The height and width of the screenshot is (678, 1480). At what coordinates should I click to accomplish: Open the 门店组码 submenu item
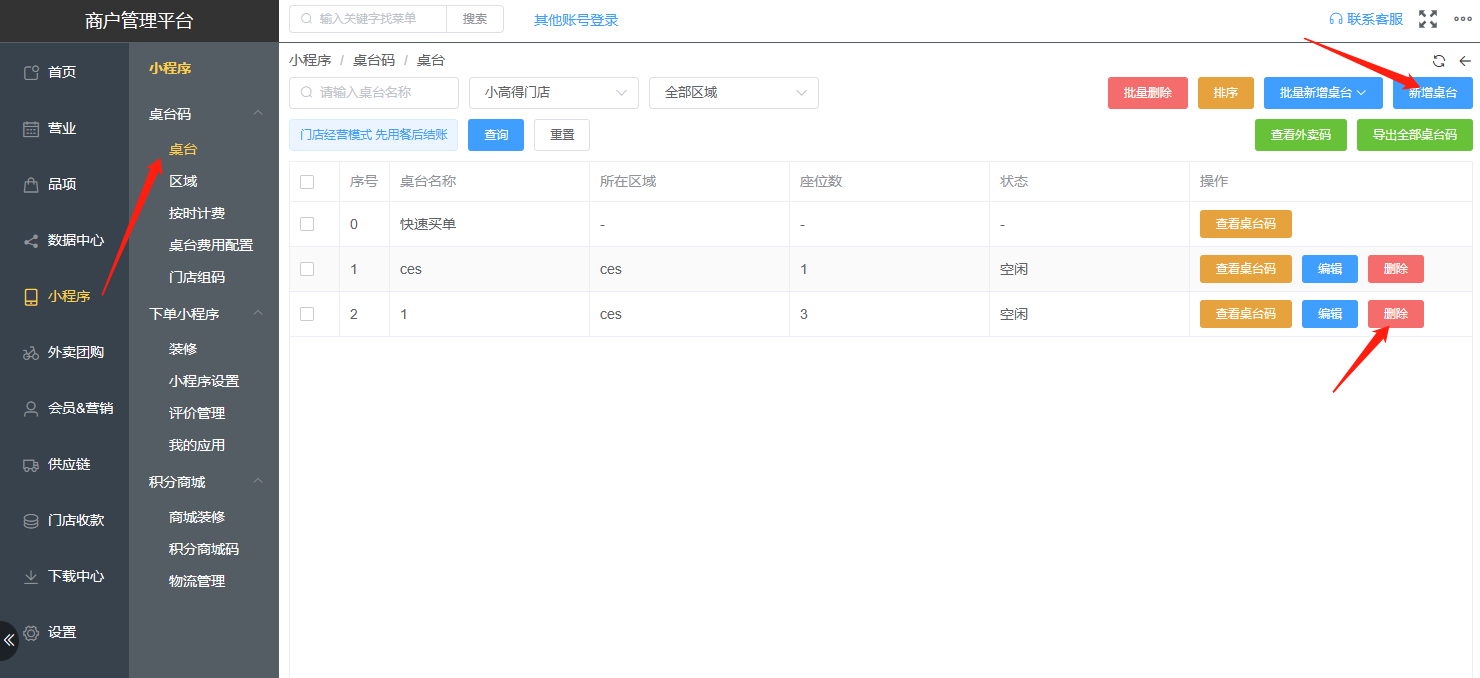(x=197, y=277)
